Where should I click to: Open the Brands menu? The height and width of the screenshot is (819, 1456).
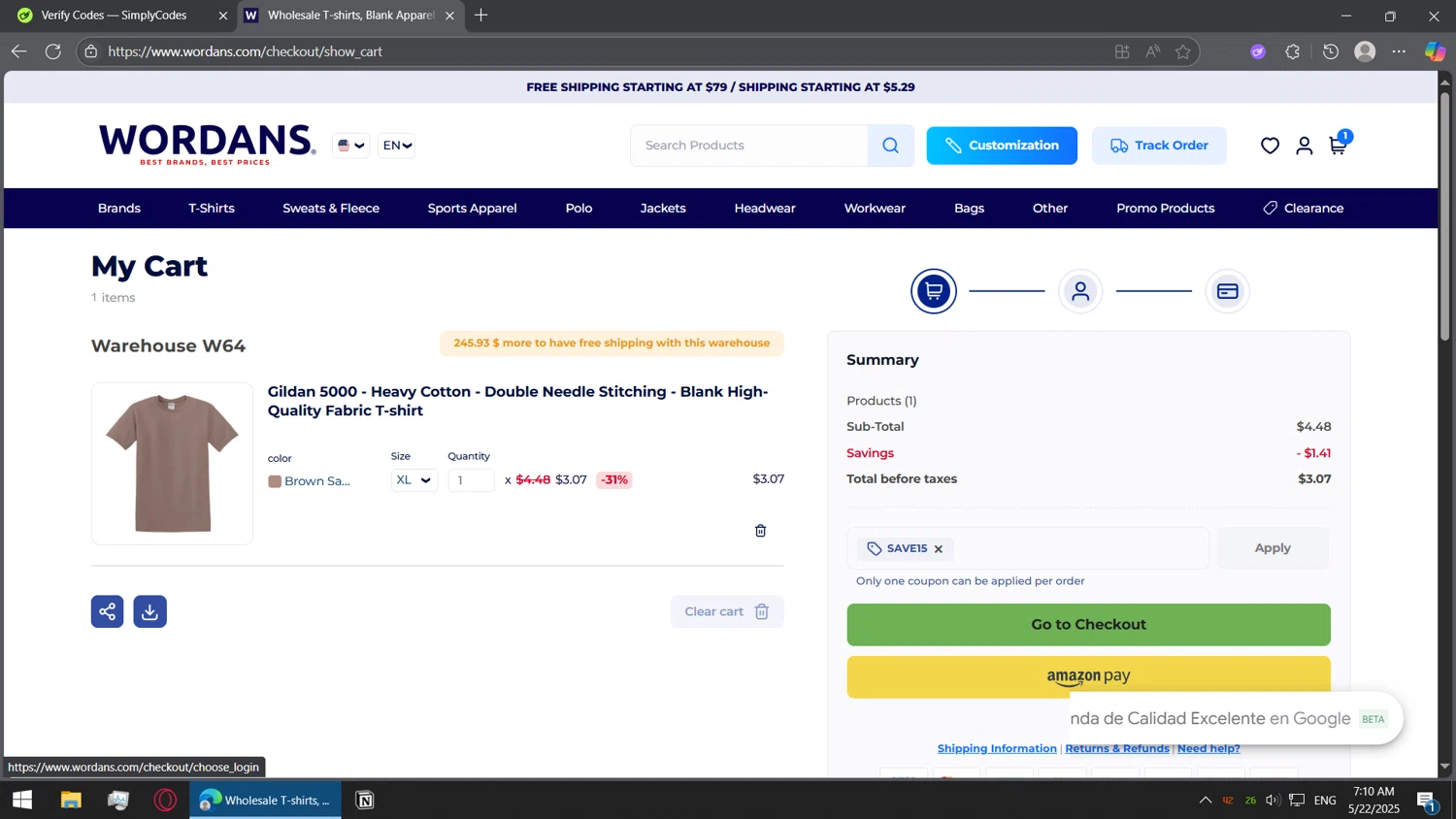pyautogui.click(x=119, y=209)
